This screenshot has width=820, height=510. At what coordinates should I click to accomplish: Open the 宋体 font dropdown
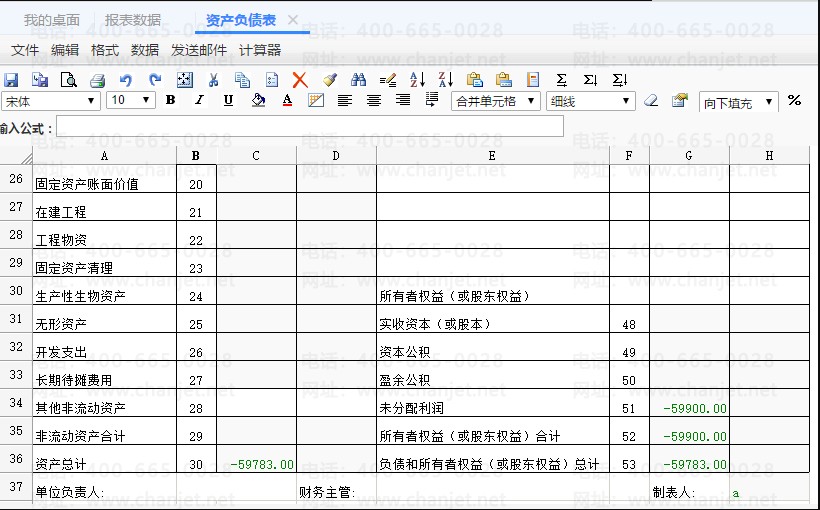click(51, 101)
